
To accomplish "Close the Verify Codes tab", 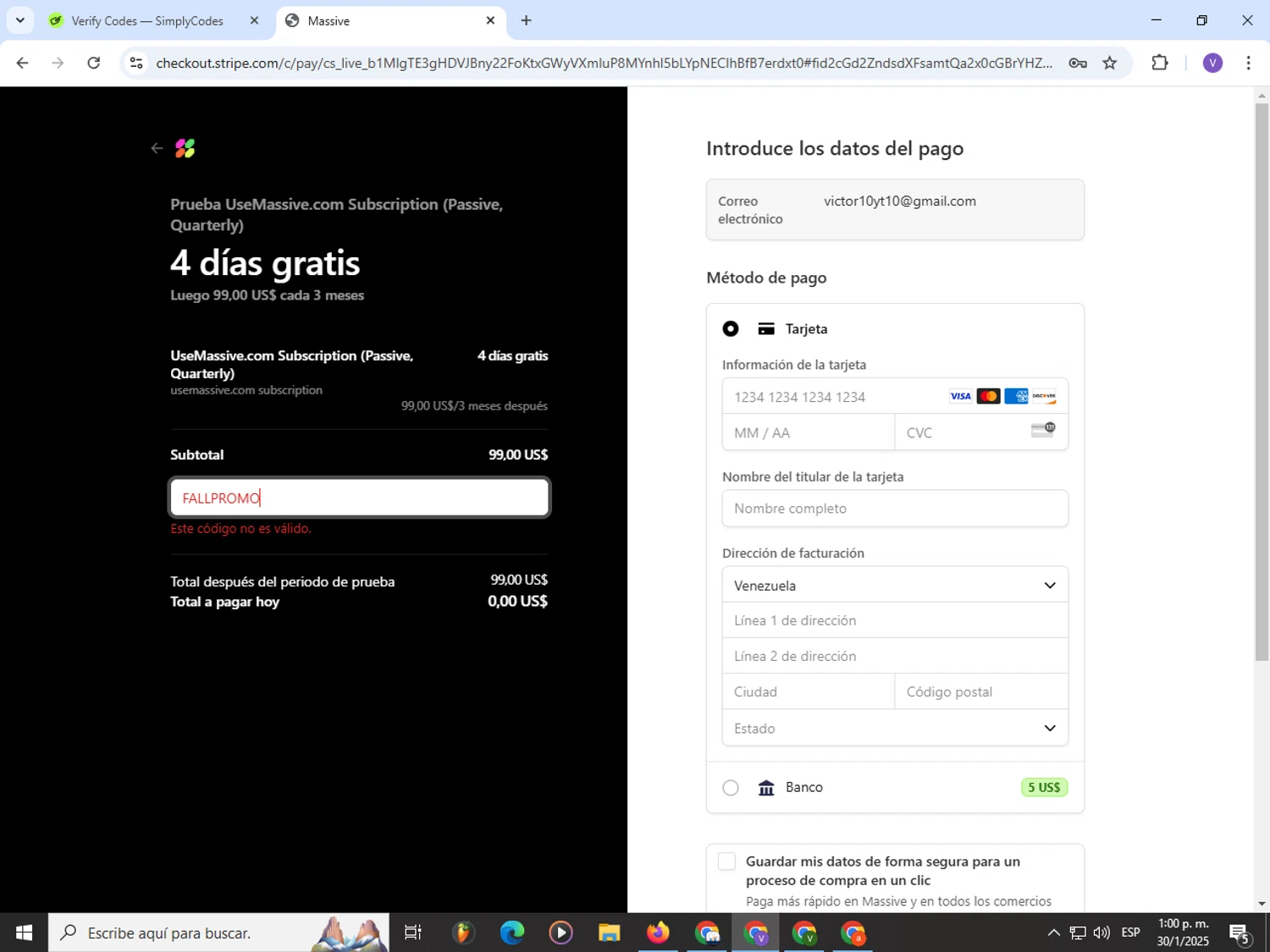I will pos(254,20).
